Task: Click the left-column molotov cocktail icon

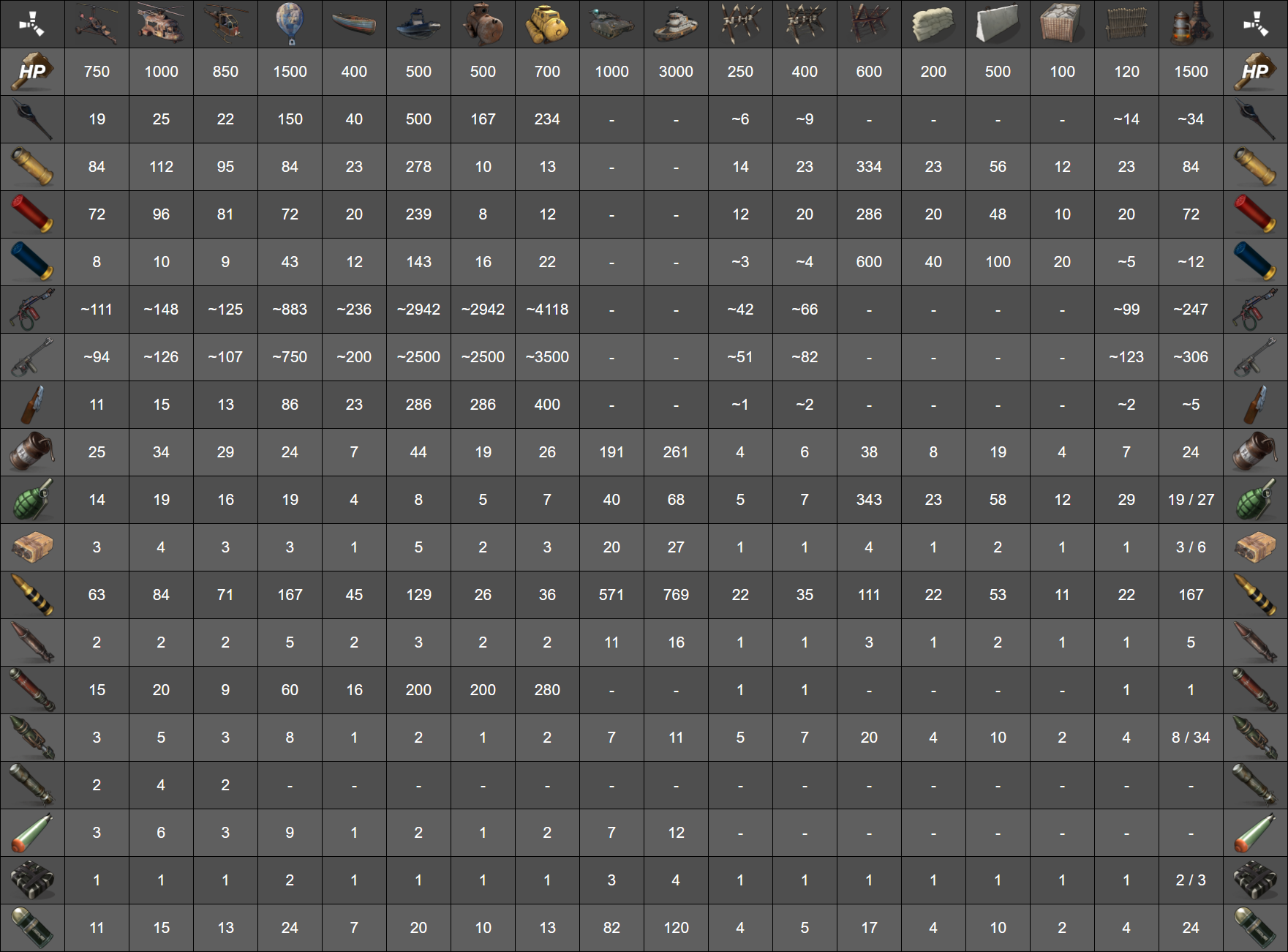Action: point(31,405)
